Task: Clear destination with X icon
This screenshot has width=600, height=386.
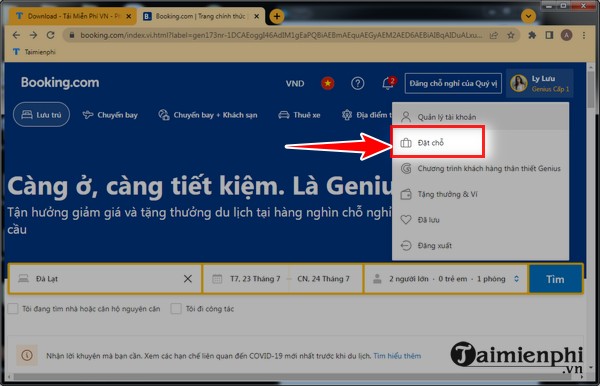Action: coord(188,279)
